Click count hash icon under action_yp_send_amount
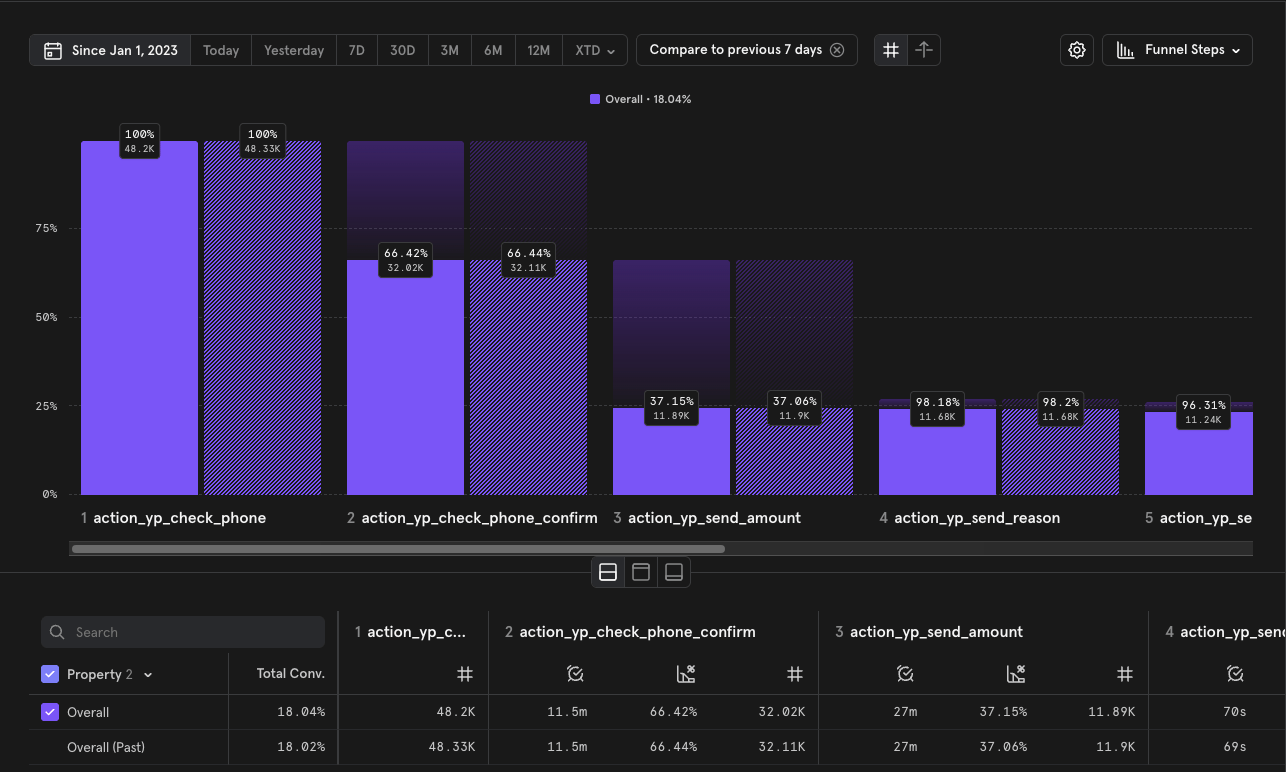Screen dimensions: 1286x772 tap(1124, 675)
